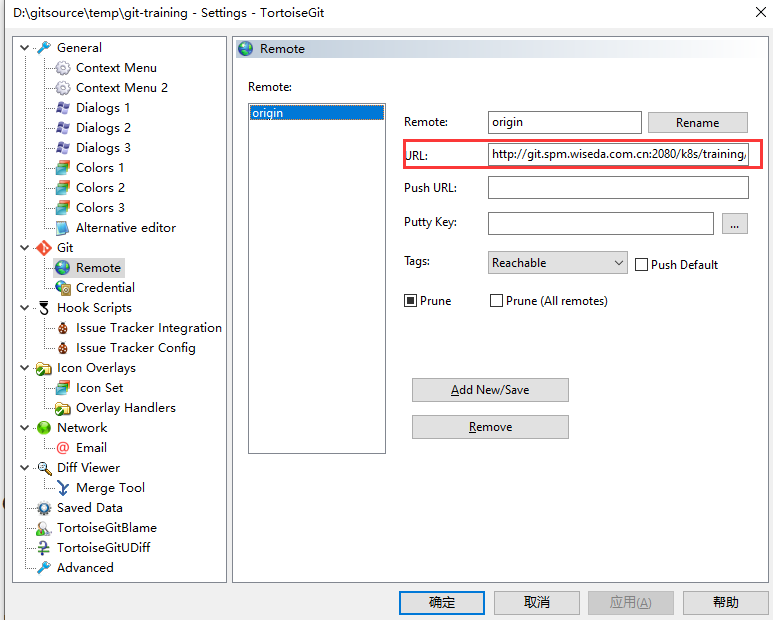The height and width of the screenshot is (620, 773).
Task: Collapse the Diff Viewer tree node
Action: pos(24,468)
